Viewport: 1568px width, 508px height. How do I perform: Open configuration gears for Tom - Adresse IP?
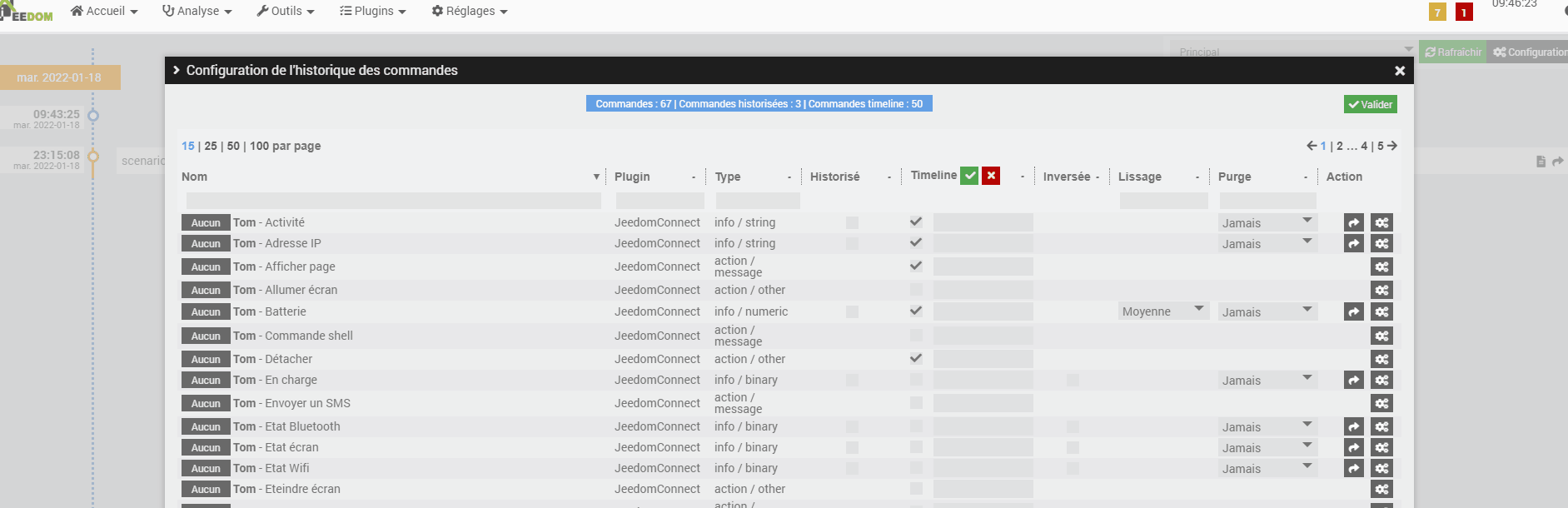tap(1381, 243)
